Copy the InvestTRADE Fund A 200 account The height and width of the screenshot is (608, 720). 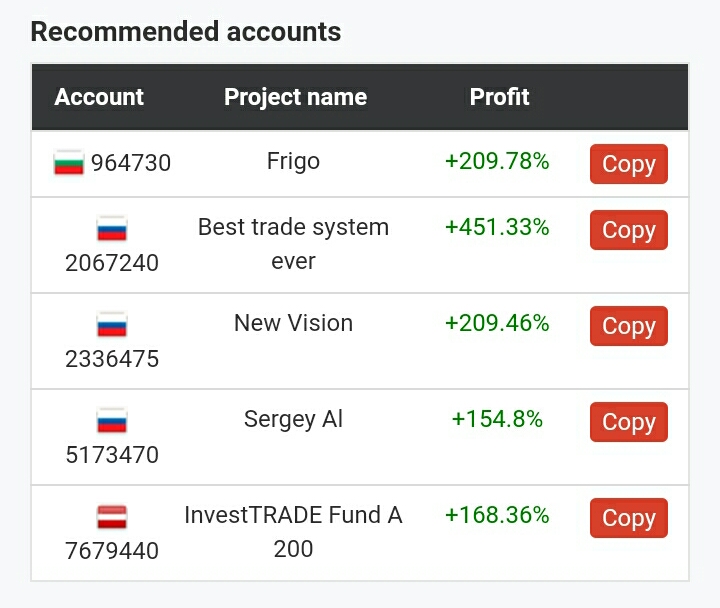coord(629,518)
